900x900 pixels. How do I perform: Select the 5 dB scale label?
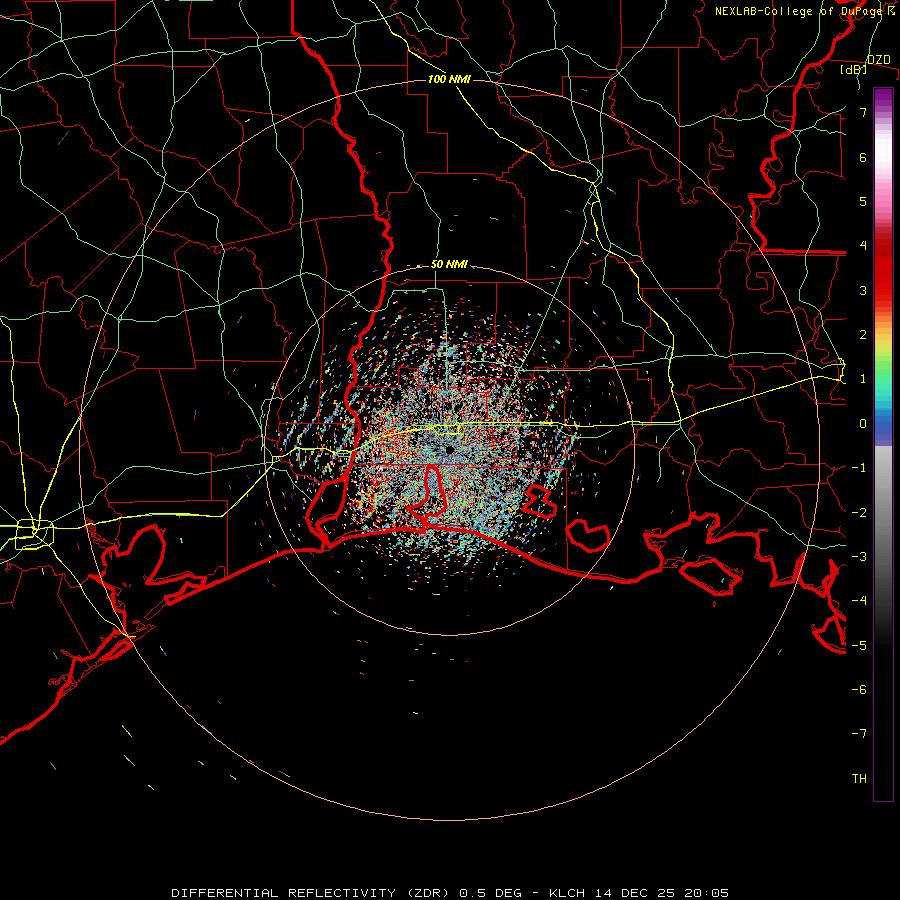pyautogui.click(x=863, y=201)
